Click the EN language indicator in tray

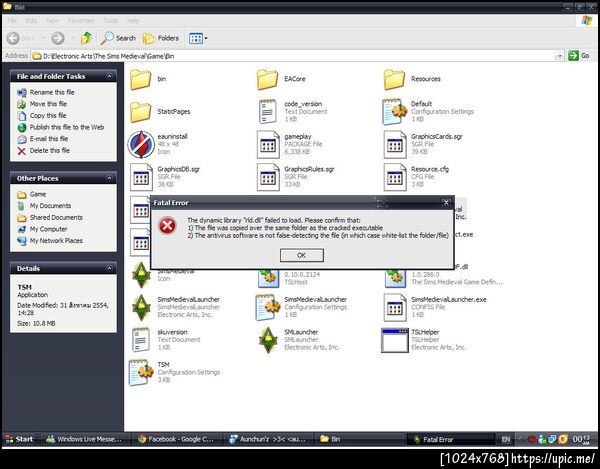(x=506, y=439)
